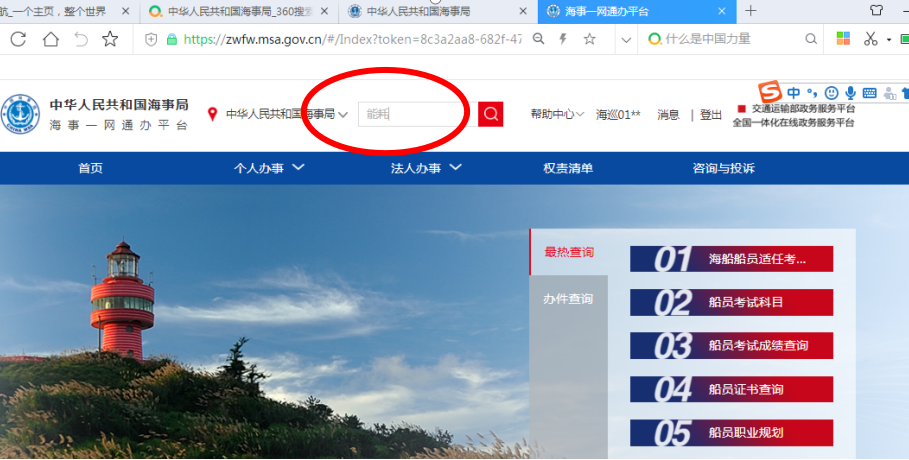
Task: Click the red location pin icon
Action: pyautogui.click(x=212, y=114)
